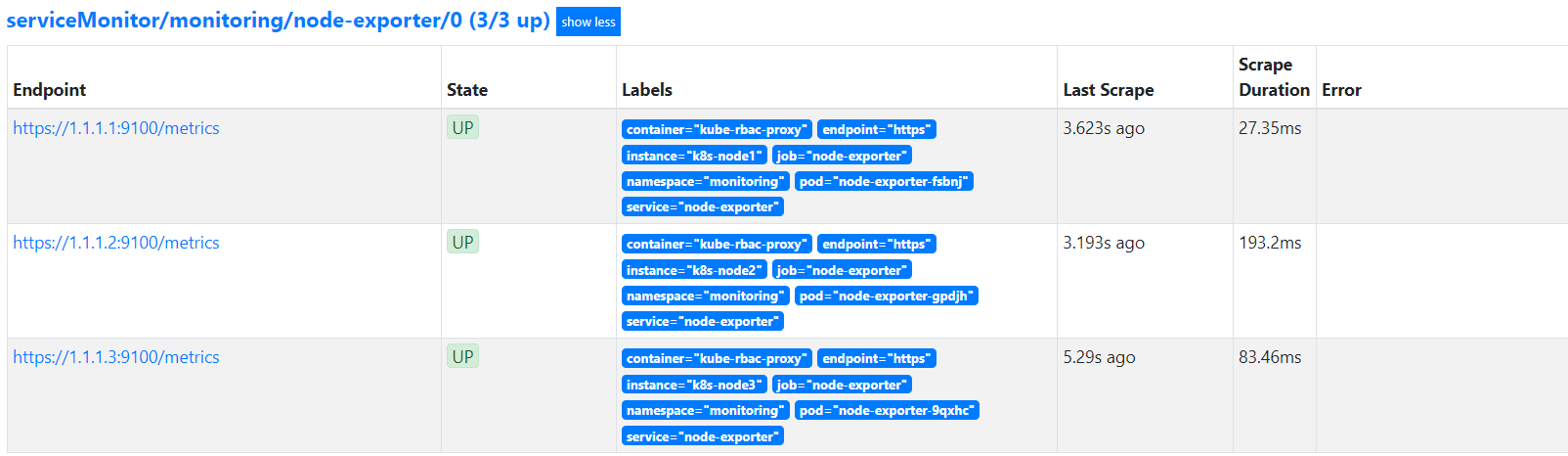Viewport: 1568px width, 456px height.
Task: Click the UP state badge for k8s-node1
Action: click(x=462, y=128)
